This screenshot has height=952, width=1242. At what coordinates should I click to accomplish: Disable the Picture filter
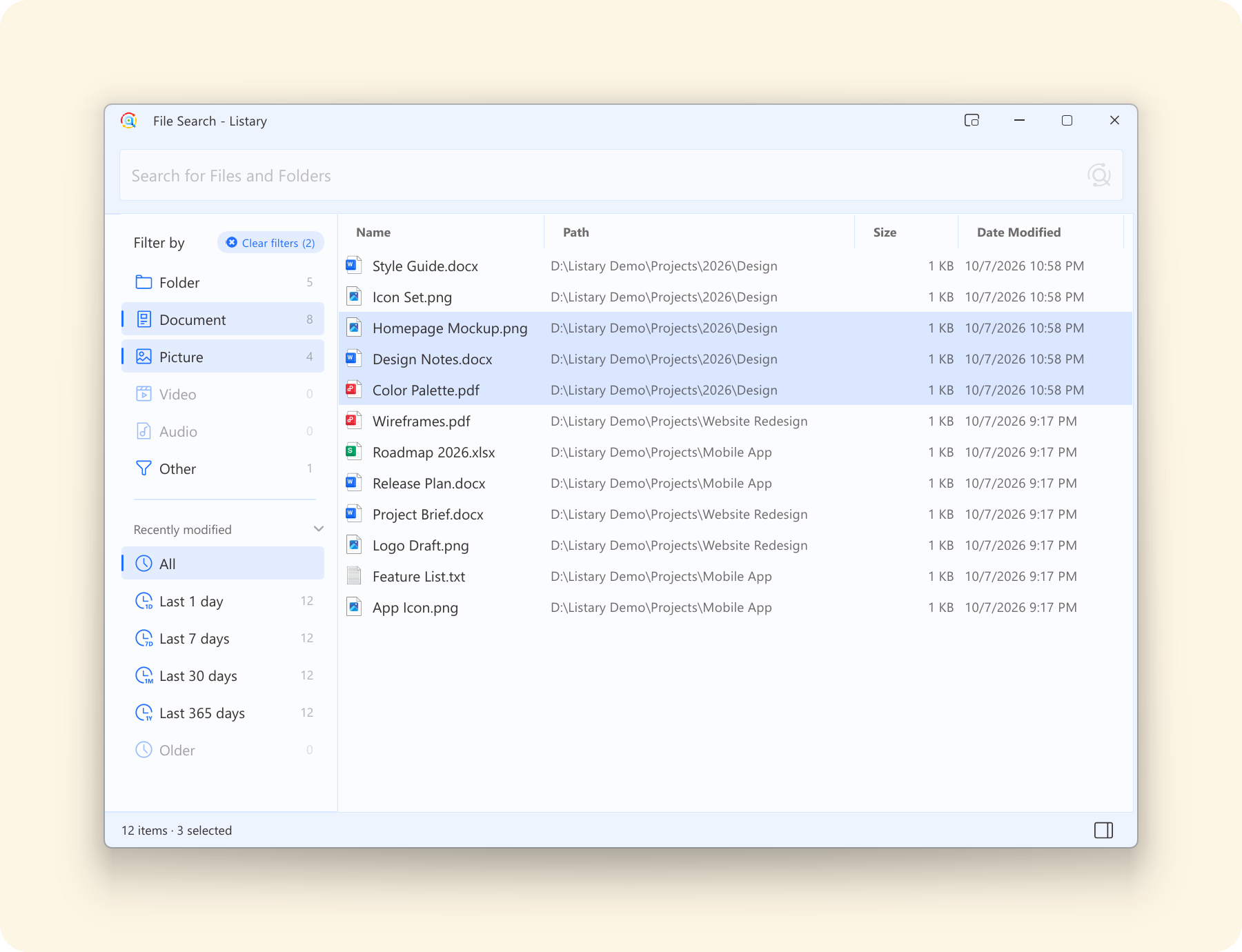coord(223,357)
